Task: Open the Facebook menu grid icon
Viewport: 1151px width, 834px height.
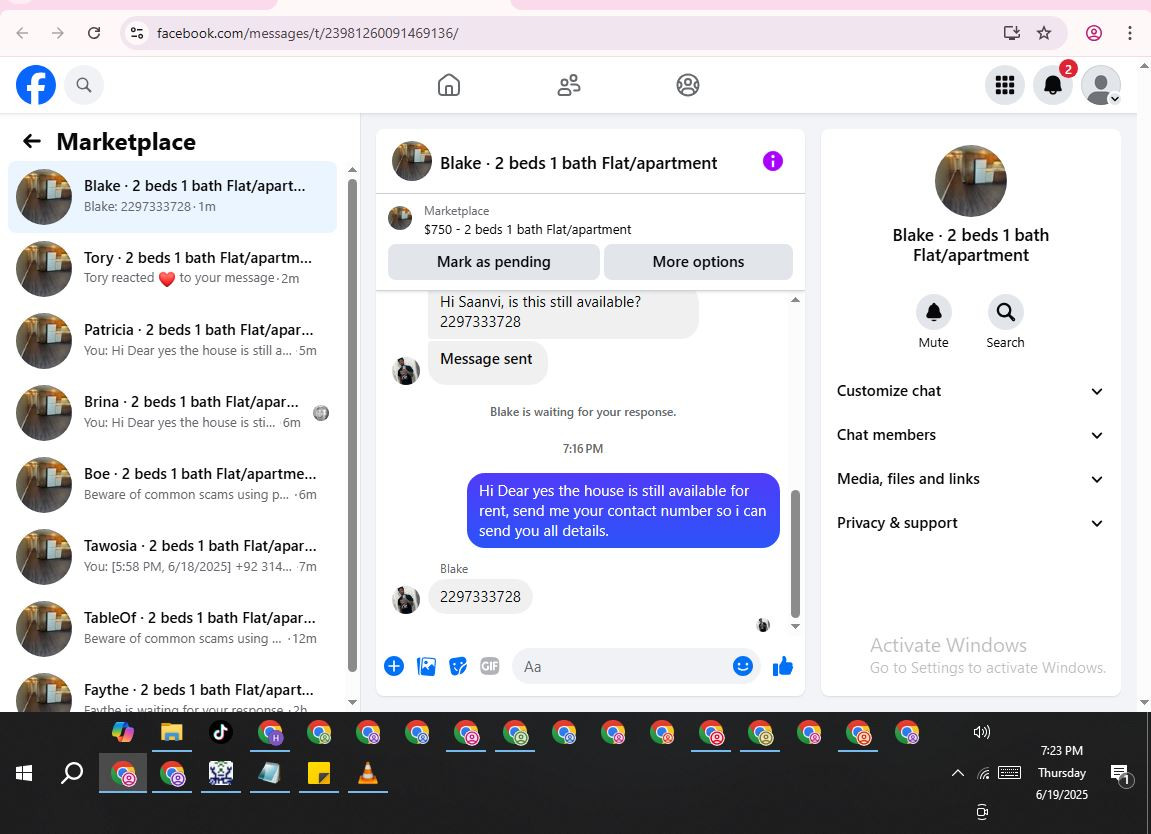Action: tap(1004, 85)
